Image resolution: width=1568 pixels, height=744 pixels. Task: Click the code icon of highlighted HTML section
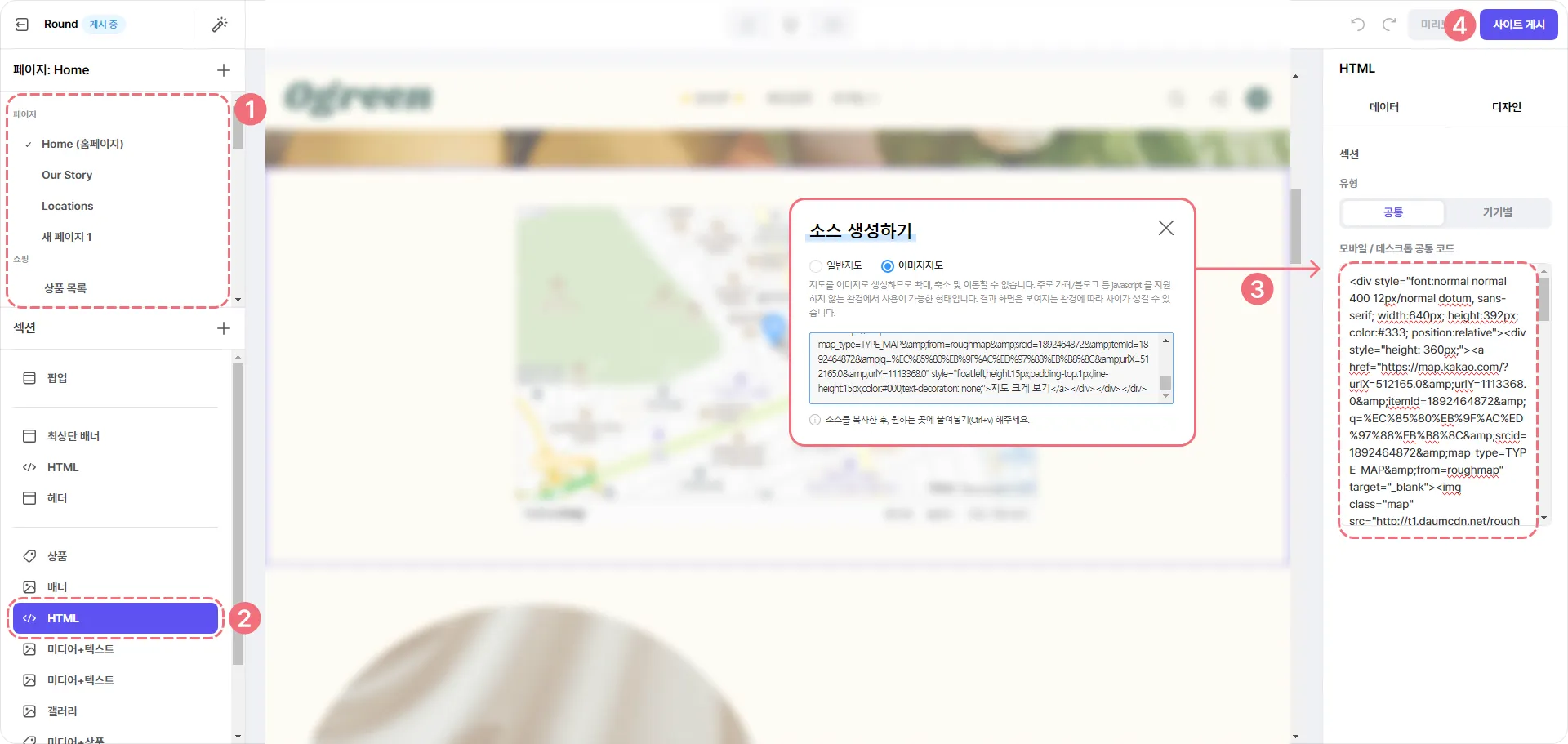click(29, 618)
